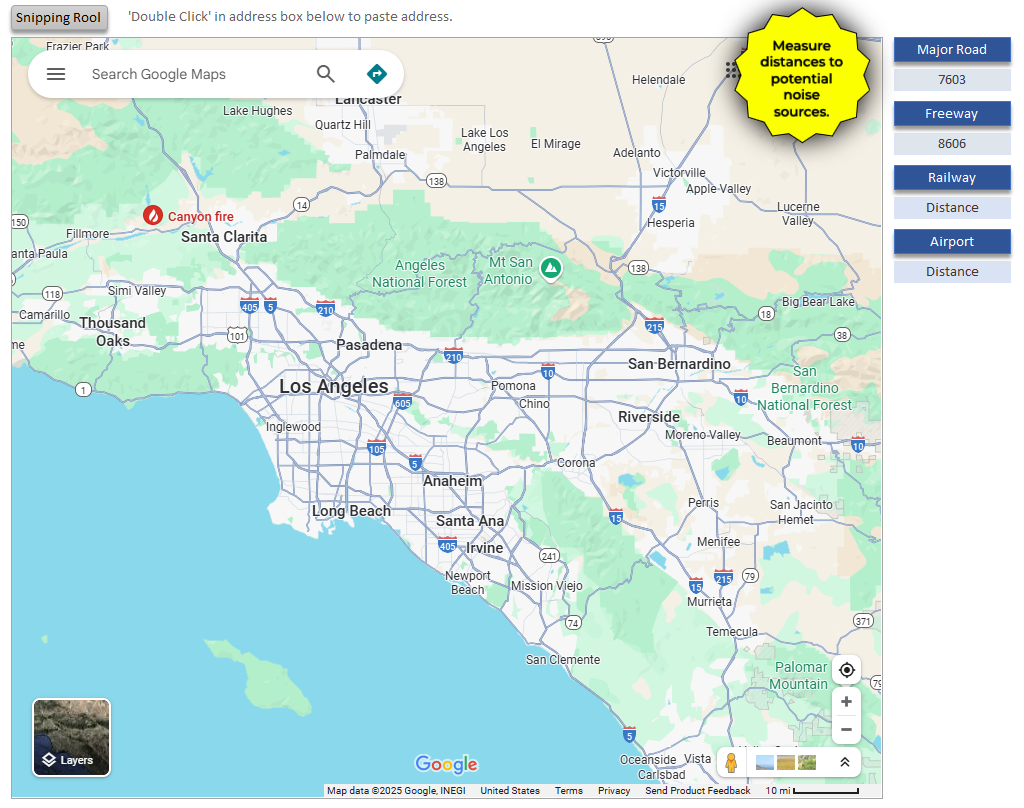Click the Victorville label
This screenshot has height=808, width=1024.
(x=679, y=172)
